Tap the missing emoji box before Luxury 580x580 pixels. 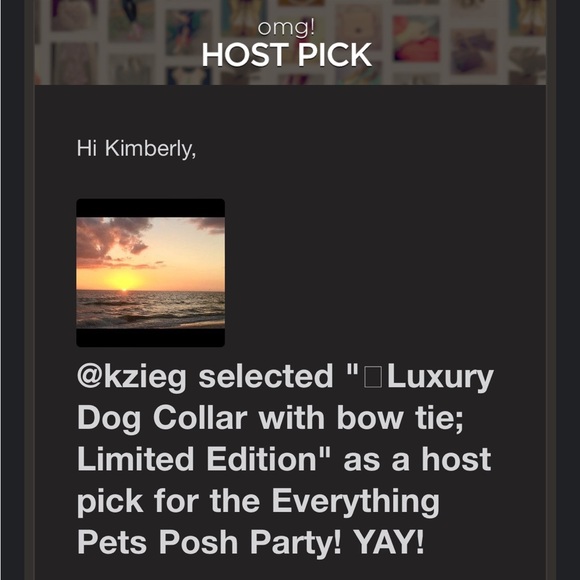[373, 377]
